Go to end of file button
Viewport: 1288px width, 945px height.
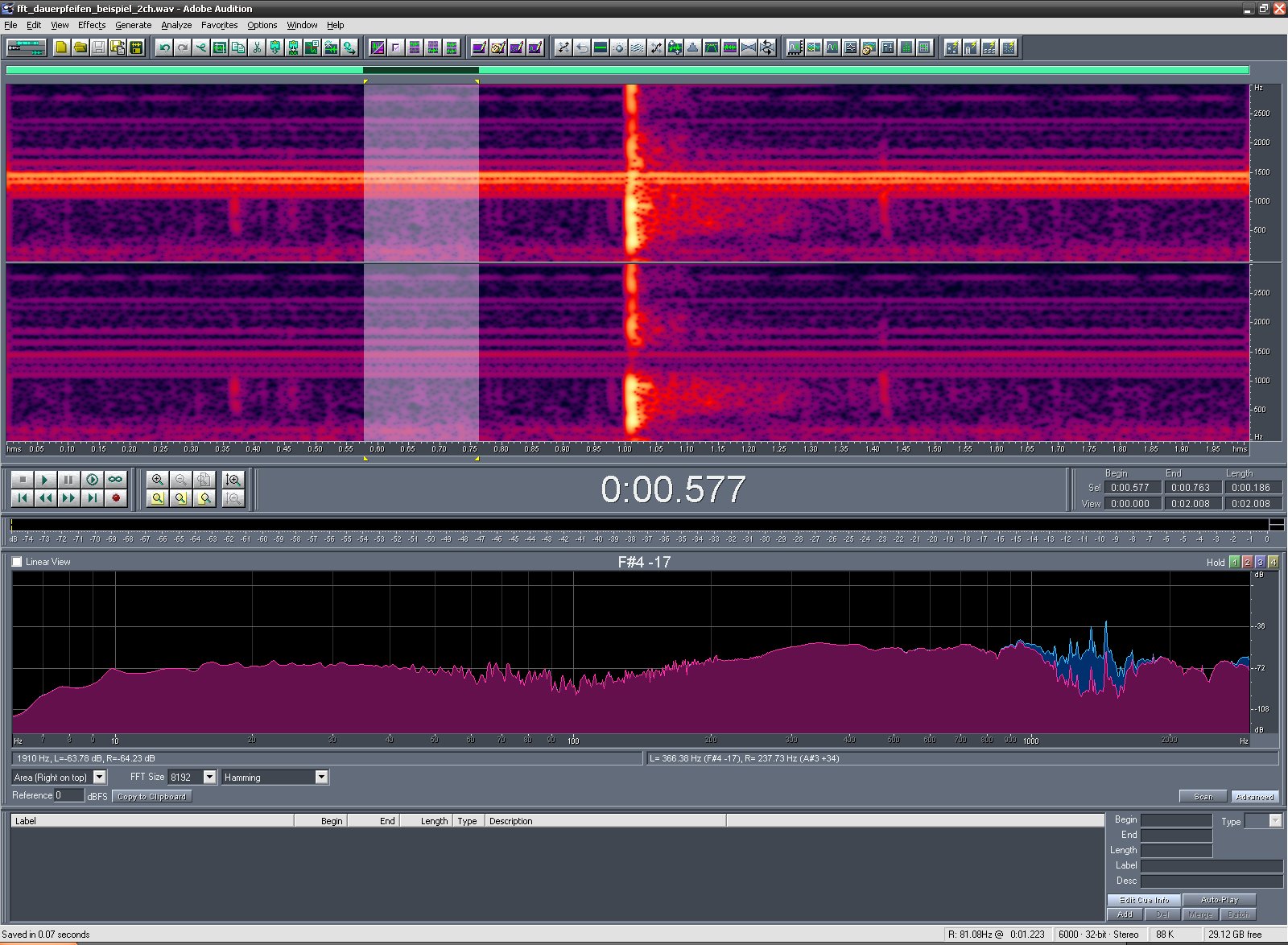pyautogui.click(x=93, y=498)
